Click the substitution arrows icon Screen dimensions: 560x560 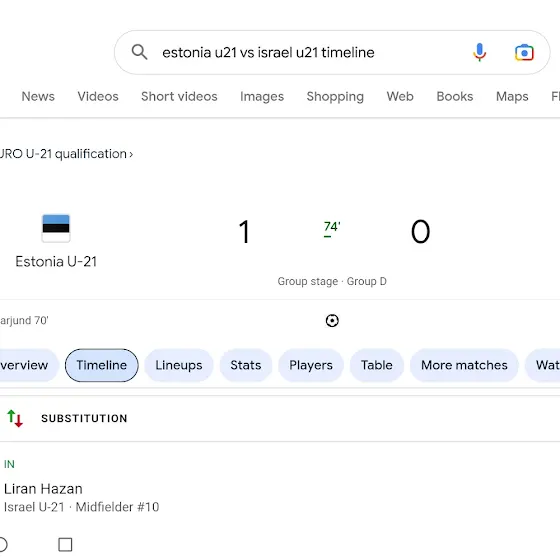click(x=15, y=418)
